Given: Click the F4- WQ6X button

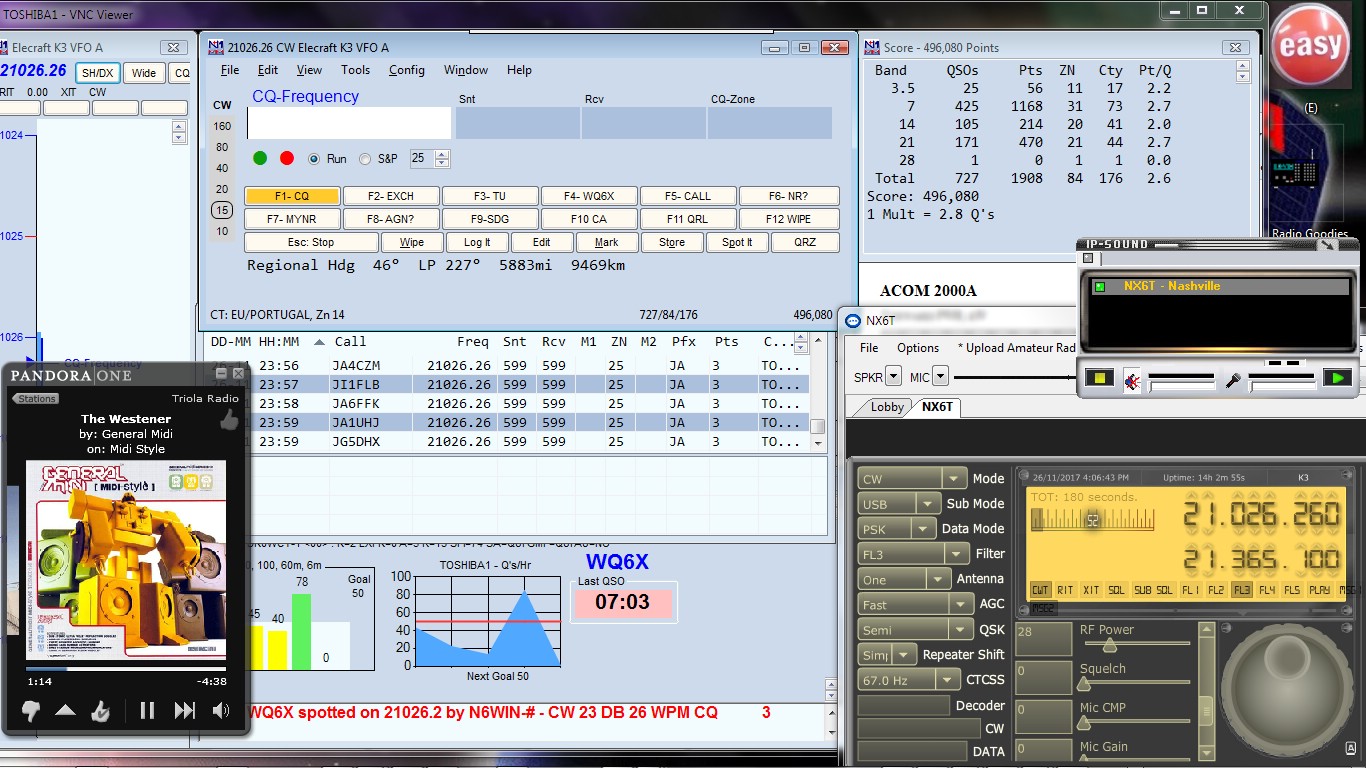Looking at the screenshot, I should [588, 196].
